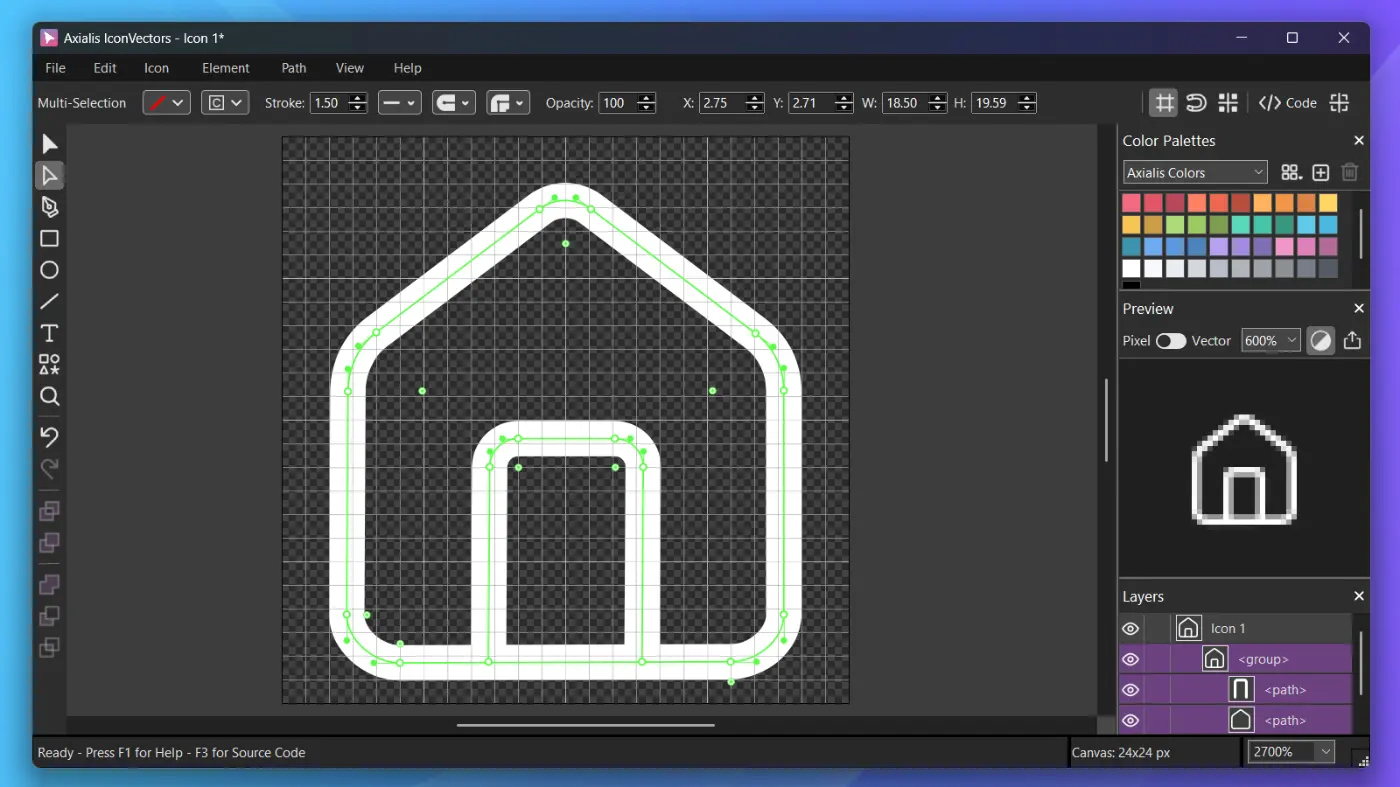Add a new color palette
The width and height of the screenshot is (1400, 787).
[x=1321, y=172]
